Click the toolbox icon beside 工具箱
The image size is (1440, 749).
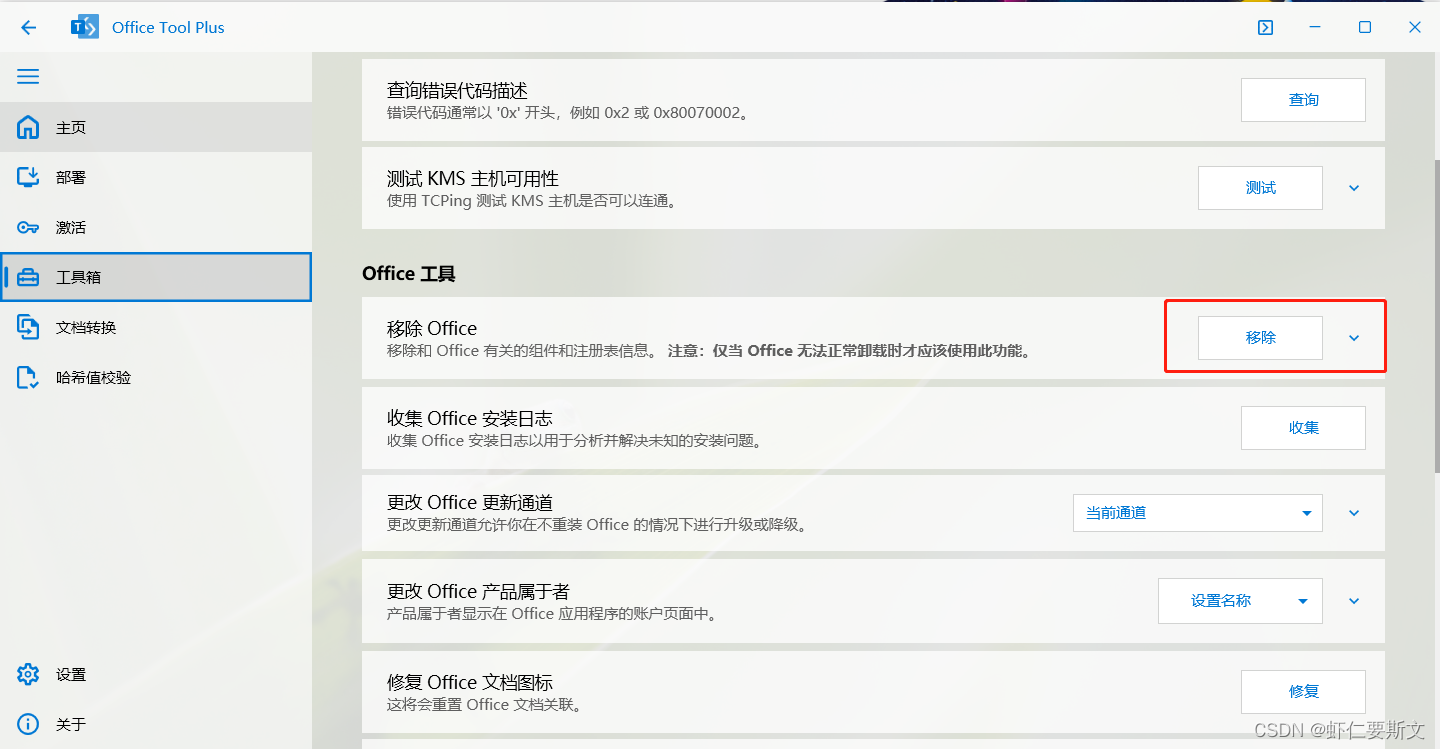coord(28,277)
